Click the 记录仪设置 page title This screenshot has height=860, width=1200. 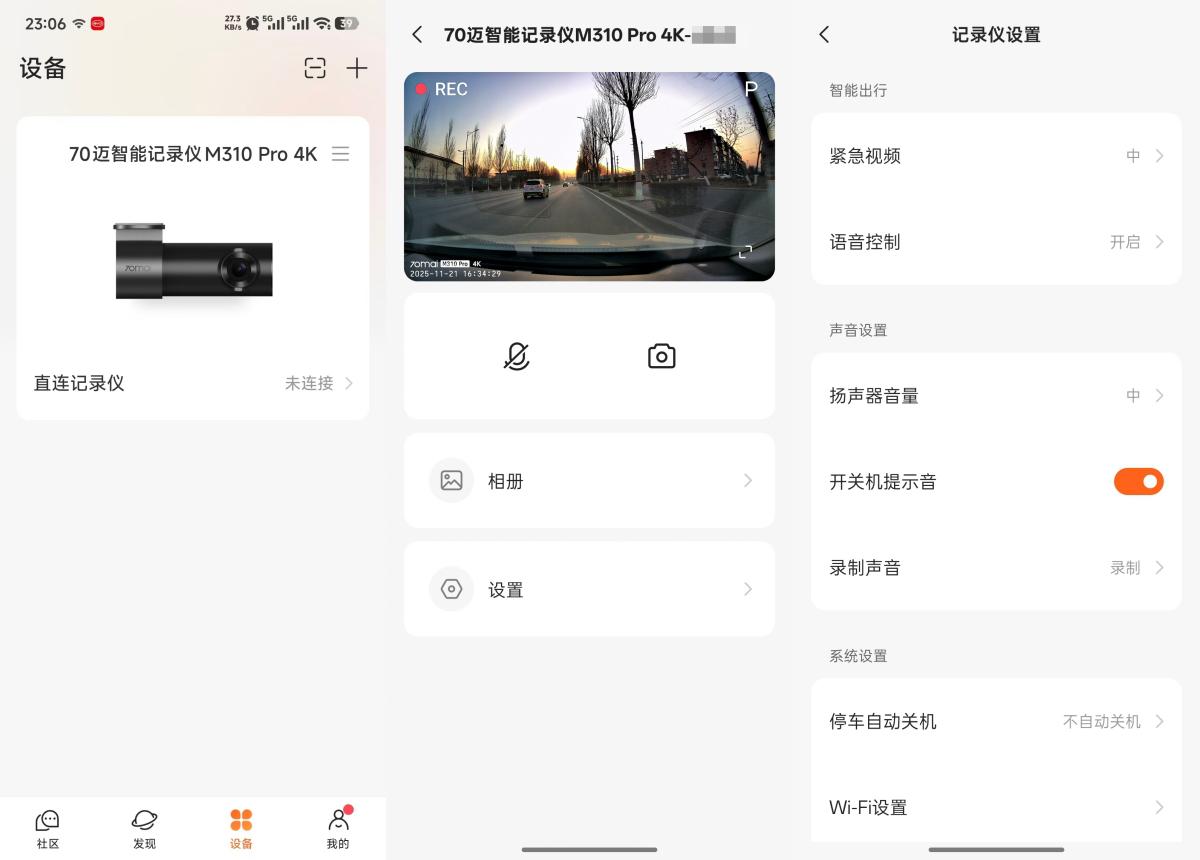(x=996, y=35)
